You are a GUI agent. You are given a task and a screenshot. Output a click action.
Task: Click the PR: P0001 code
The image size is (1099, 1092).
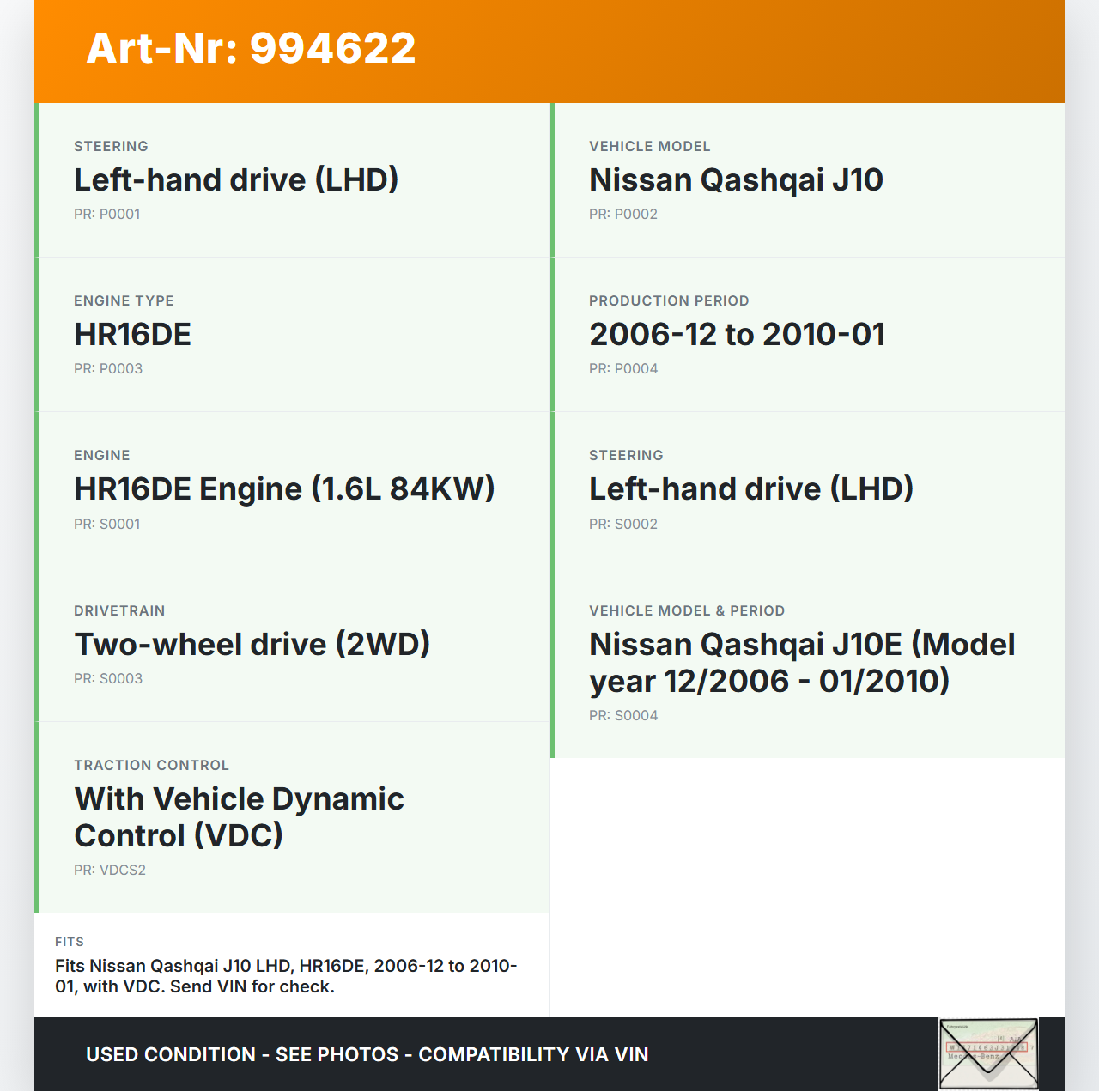click(x=107, y=214)
